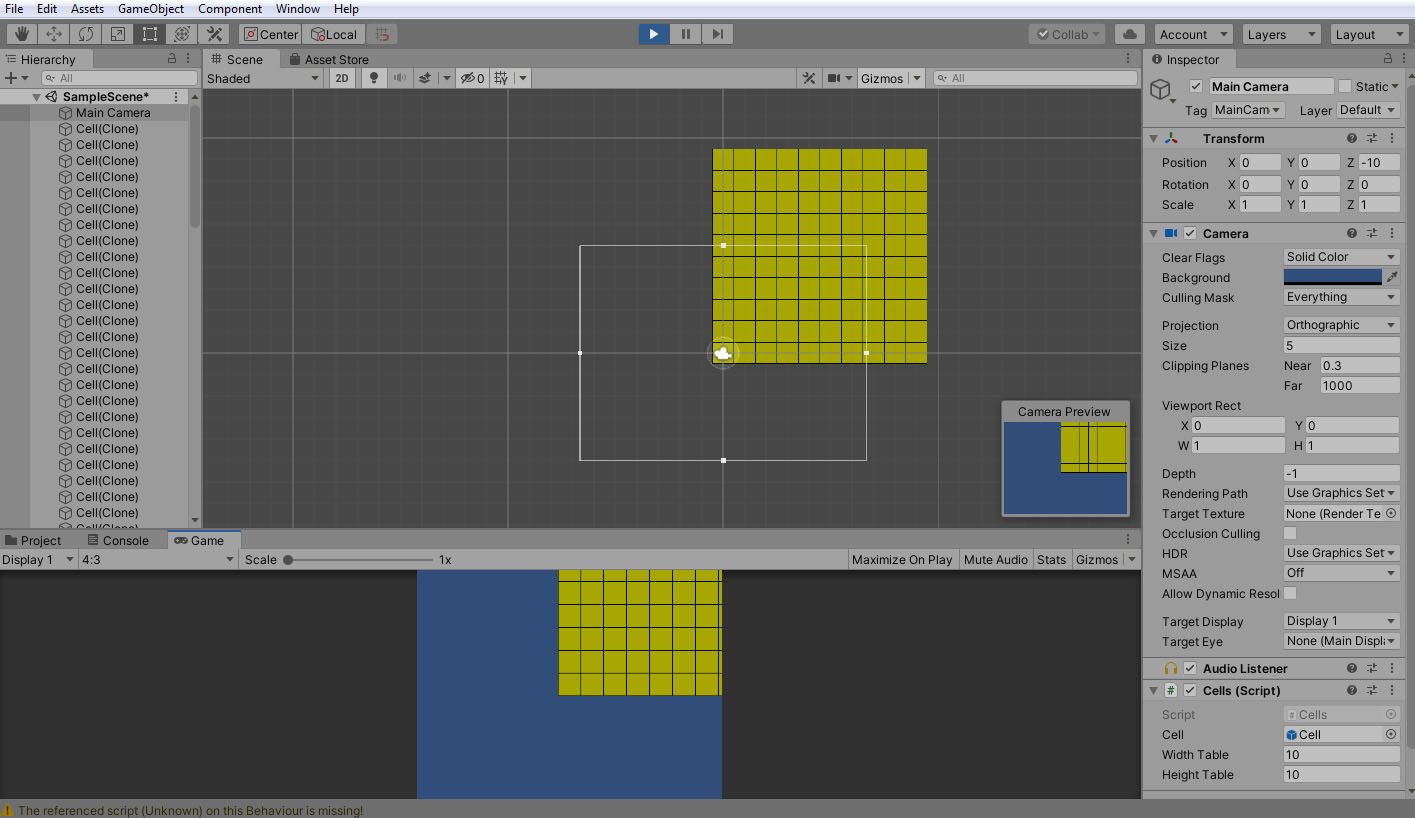Viewport: 1415px width, 818px height.
Task: Toggle Center pivot mode
Action: [x=270, y=34]
